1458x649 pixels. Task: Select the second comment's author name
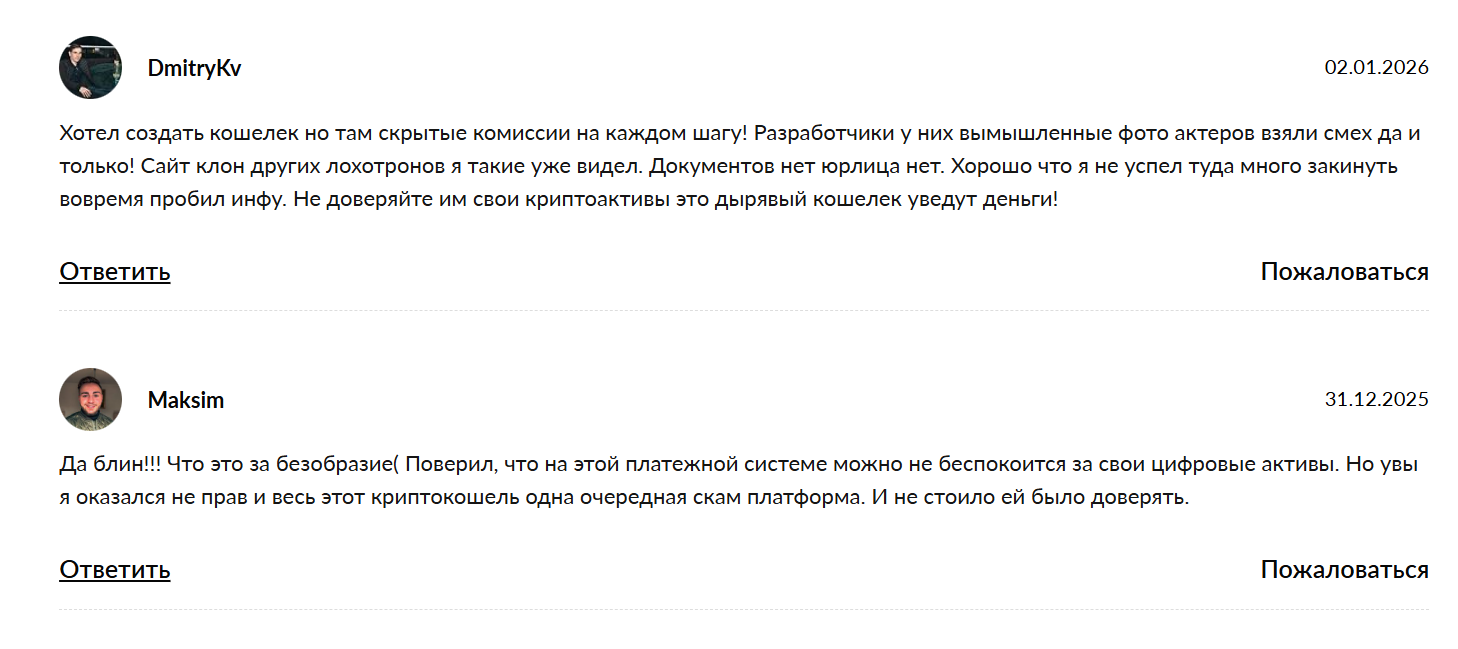[184, 399]
